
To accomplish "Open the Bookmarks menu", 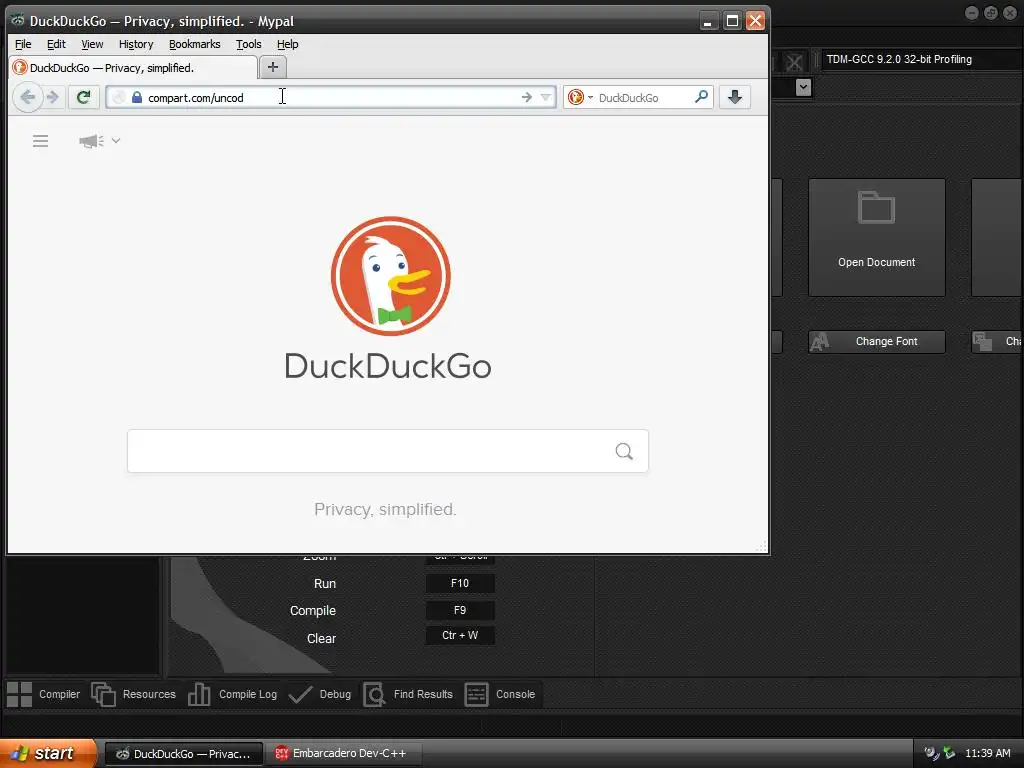I will click(195, 44).
